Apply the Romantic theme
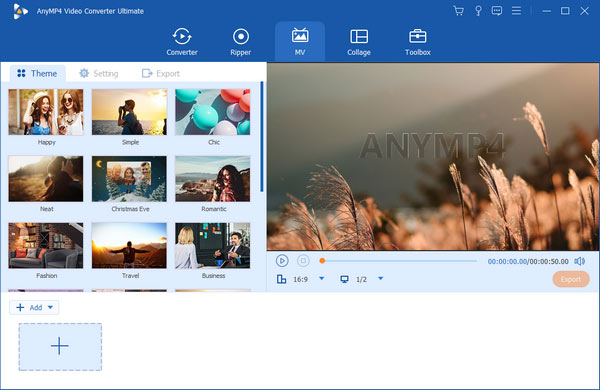The width and height of the screenshot is (600, 390). click(213, 179)
